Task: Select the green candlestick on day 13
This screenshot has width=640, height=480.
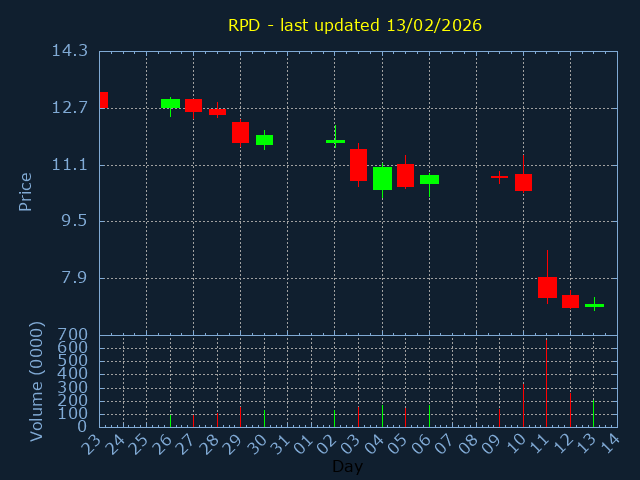Action: (x=594, y=305)
